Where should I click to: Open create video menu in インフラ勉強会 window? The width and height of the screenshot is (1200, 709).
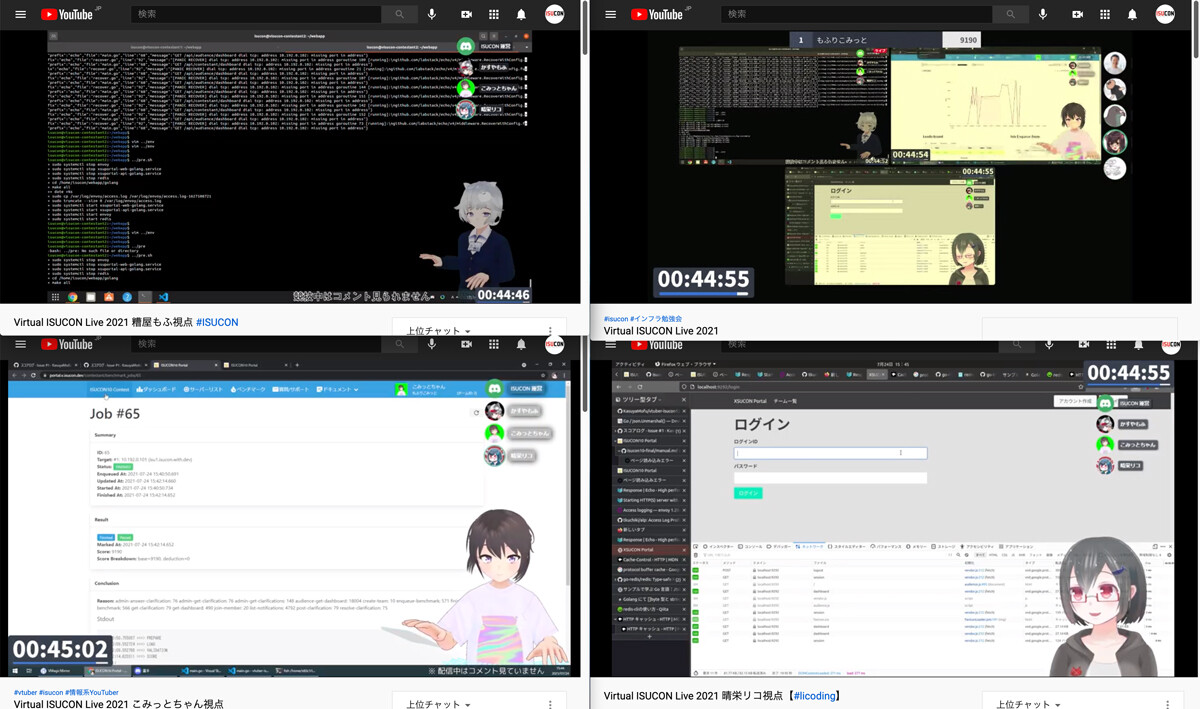point(1078,14)
